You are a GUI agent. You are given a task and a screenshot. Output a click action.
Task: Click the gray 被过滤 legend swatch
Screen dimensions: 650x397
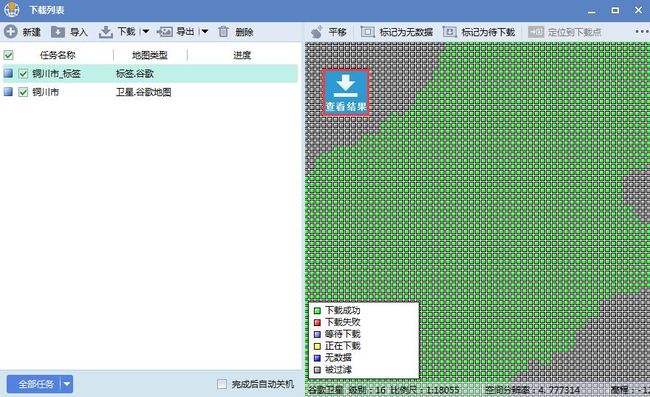click(x=318, y=370)
